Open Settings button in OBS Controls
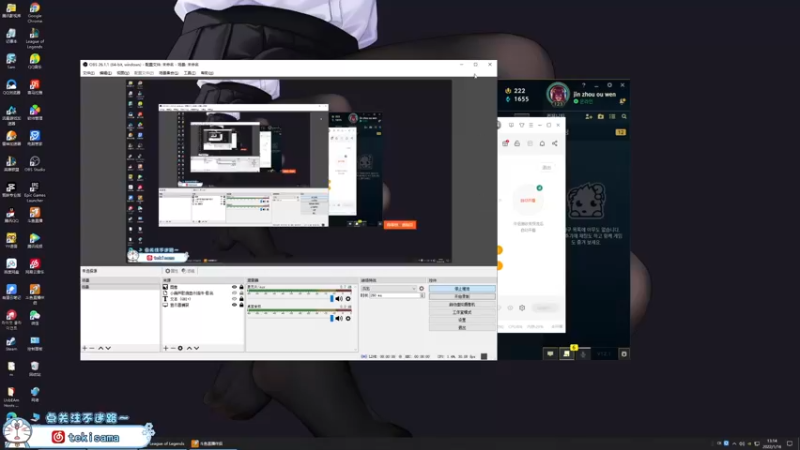 pos(462,320)
